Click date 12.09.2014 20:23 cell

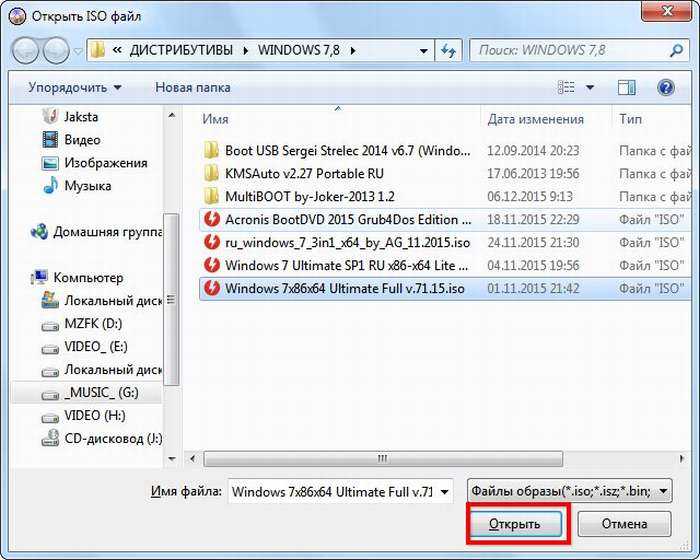point(533,151)
